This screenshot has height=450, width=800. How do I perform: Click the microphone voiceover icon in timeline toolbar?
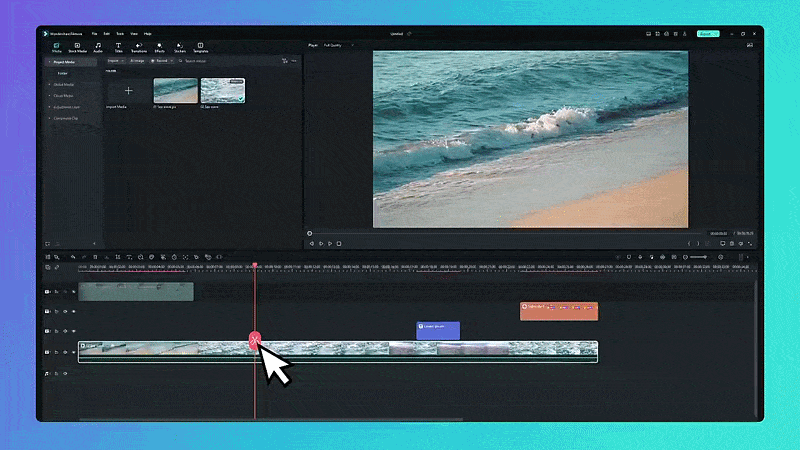coord(640,257)
